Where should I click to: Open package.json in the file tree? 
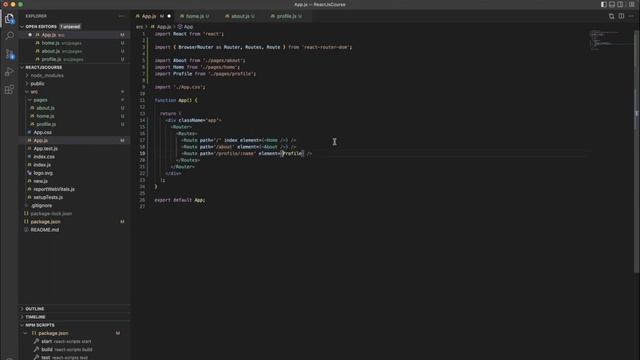tap(75, 222)
